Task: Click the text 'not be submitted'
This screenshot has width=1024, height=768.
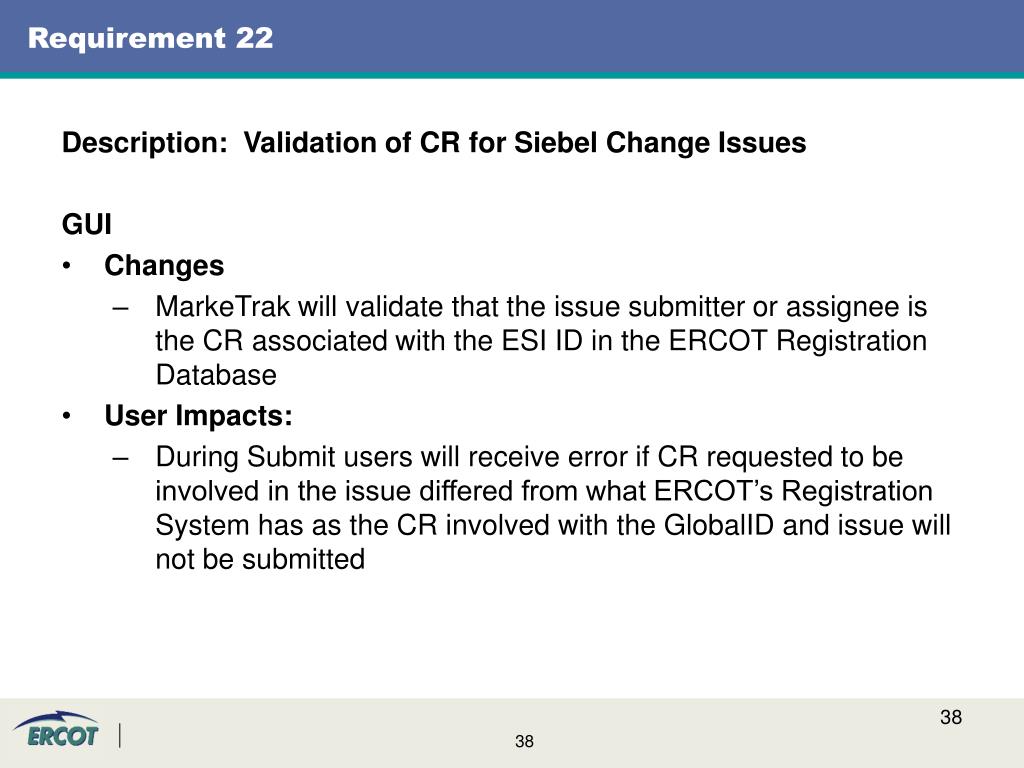Action: click(260, 560)
